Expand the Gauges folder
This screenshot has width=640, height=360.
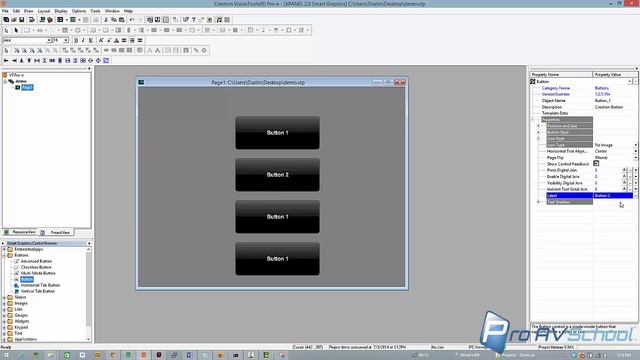4,316
